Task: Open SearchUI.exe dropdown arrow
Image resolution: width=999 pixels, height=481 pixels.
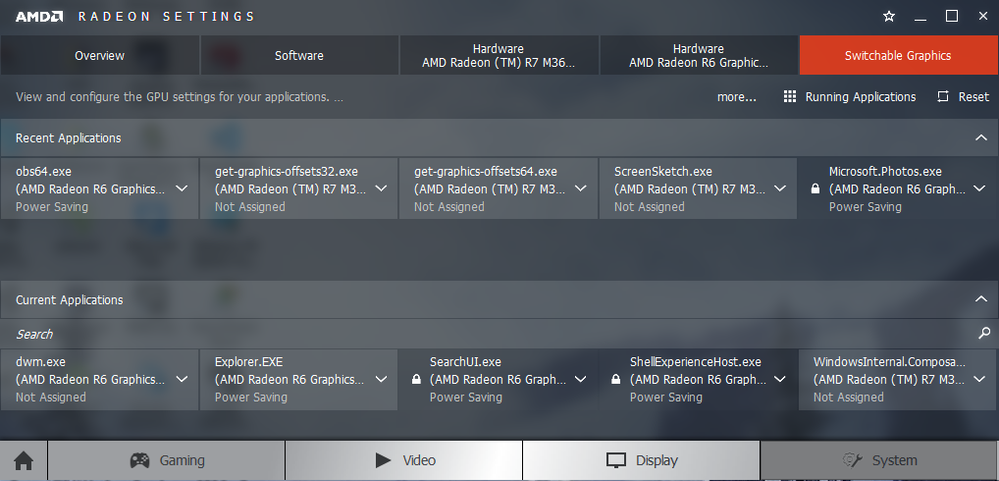Action: [580, 379]
